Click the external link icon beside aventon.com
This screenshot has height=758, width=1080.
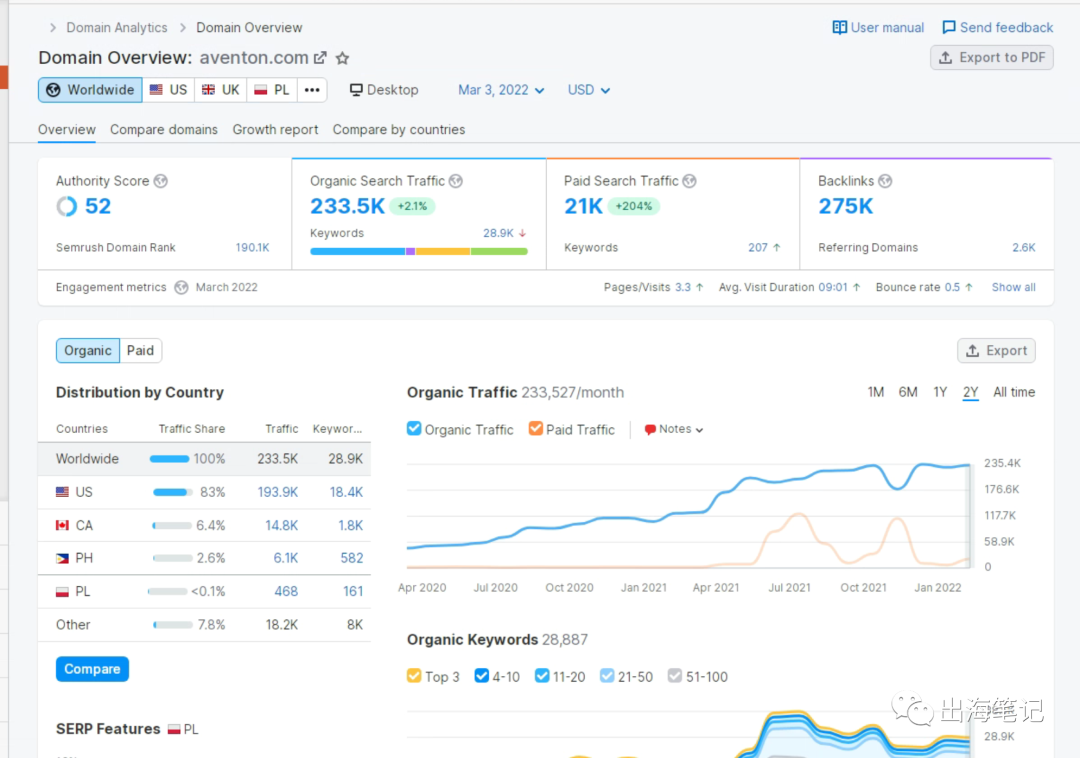pyautogui.click(x=320, y=58)
